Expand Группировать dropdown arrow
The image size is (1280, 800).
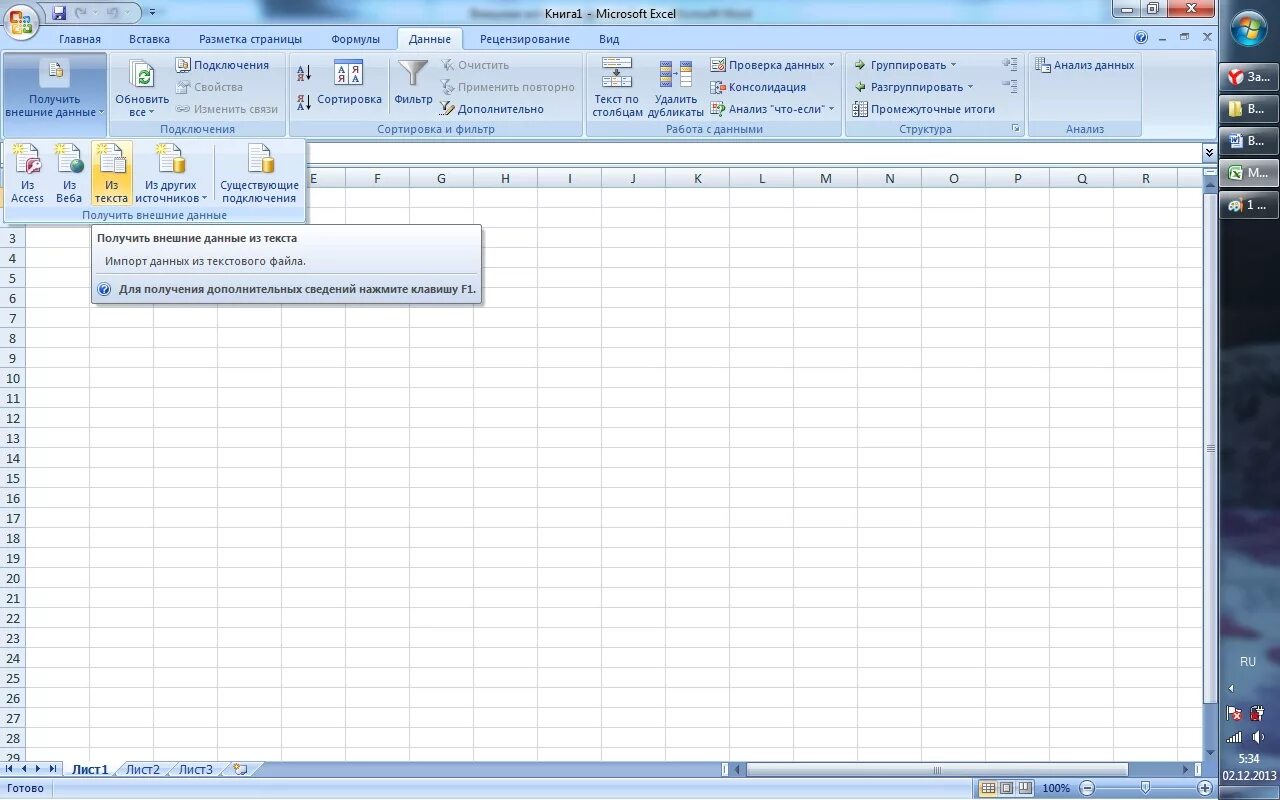pyautogui.click(x=953, y=65)
